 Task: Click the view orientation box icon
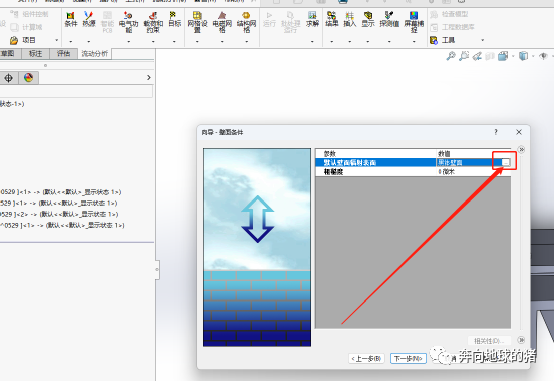point(503,56)
